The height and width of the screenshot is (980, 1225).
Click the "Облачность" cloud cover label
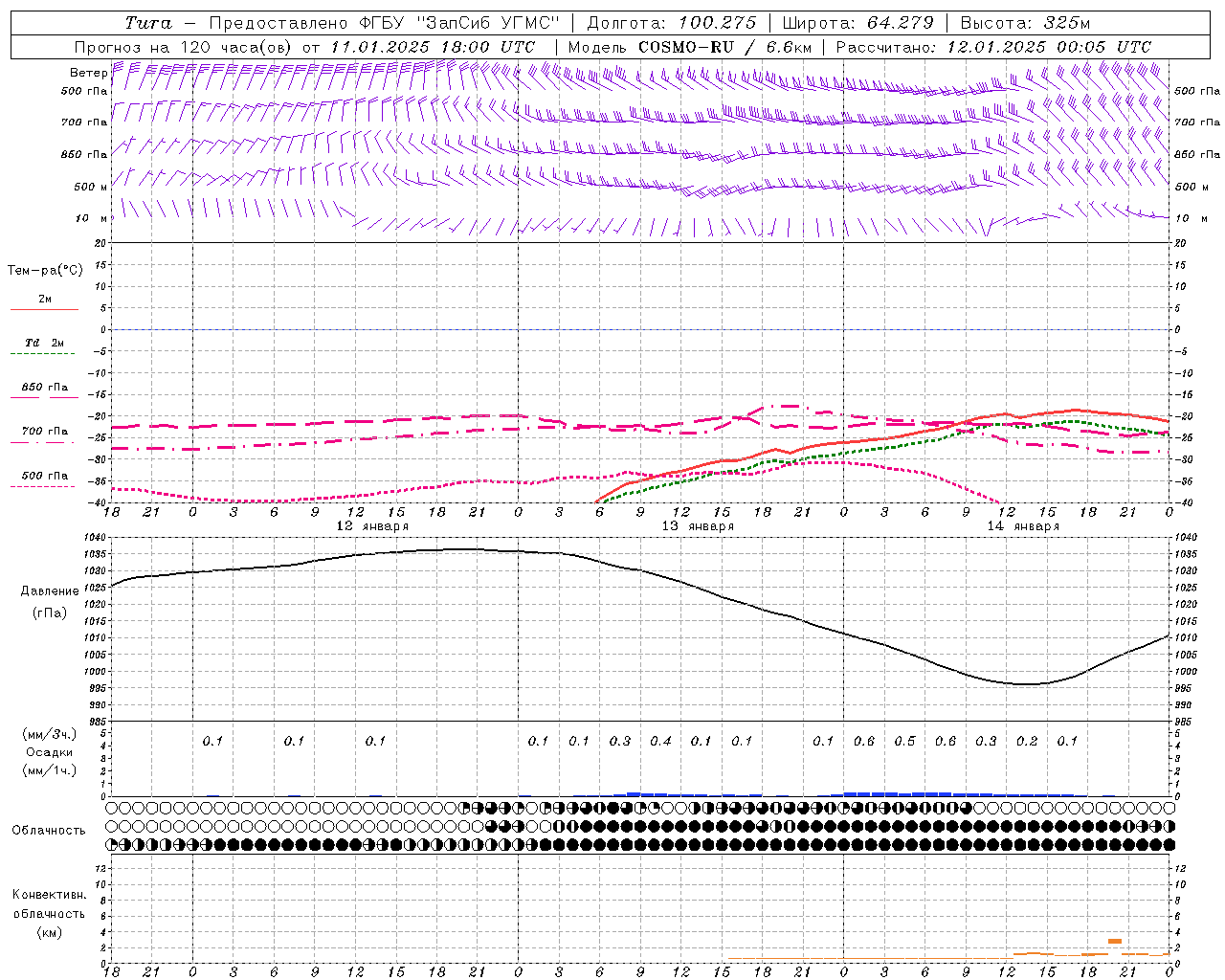(x=49, y=831)
